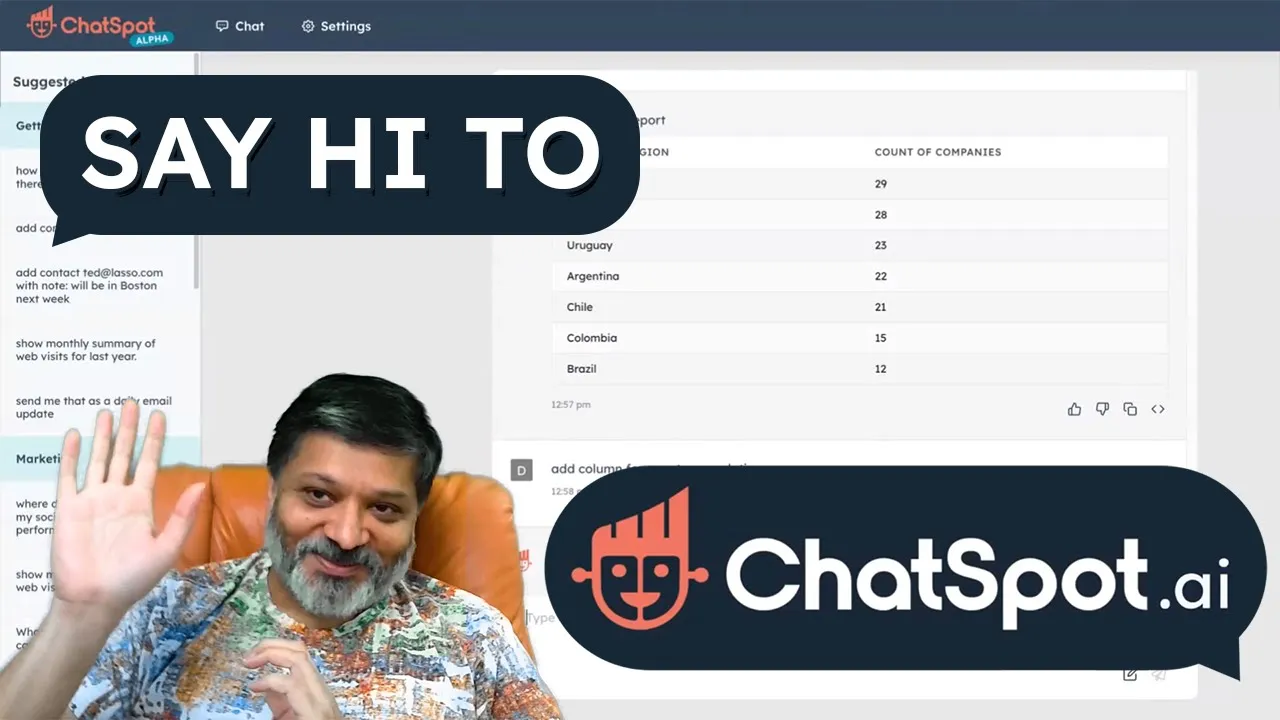This screenshot has height=720, width=1280.
Task: Open the Settings tab in top navigation
Action: coord(336,26)
